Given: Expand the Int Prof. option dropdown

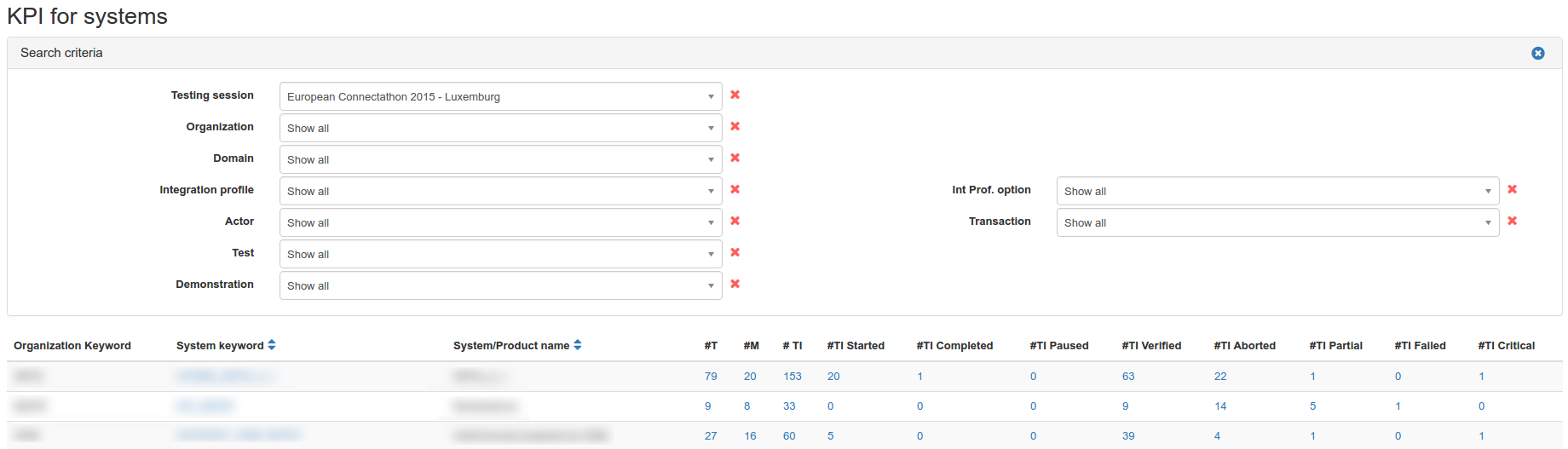Looking at the screenshot, I should click(x=1277, y=191).
